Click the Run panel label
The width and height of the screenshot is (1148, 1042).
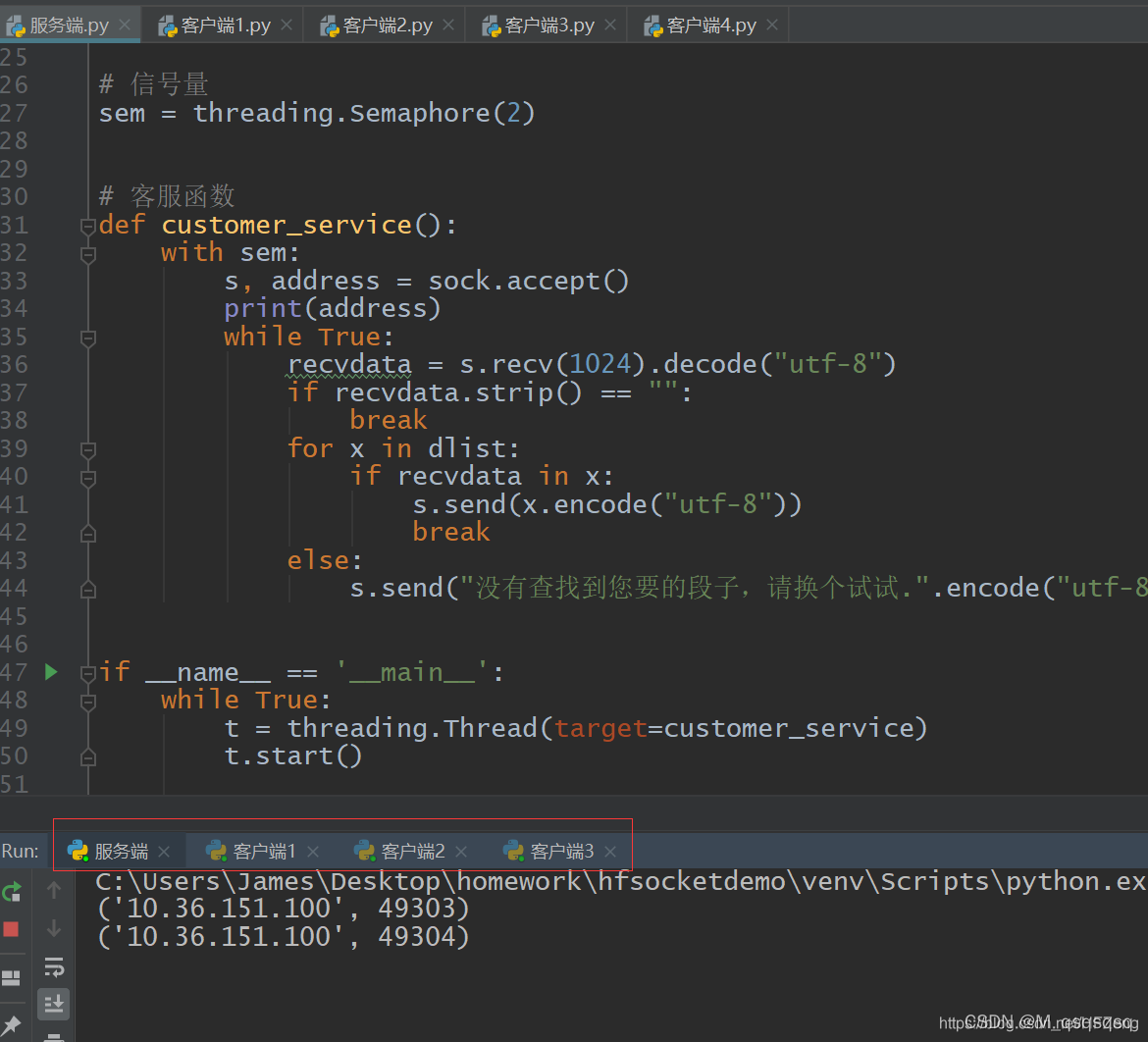[21, 851]
